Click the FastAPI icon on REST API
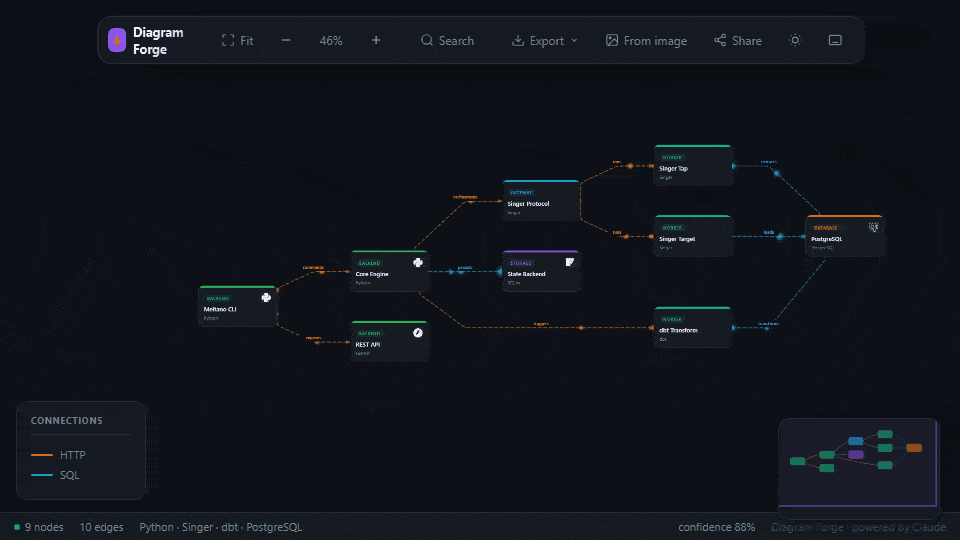This screenshot has height=540, width=960. 418,332
